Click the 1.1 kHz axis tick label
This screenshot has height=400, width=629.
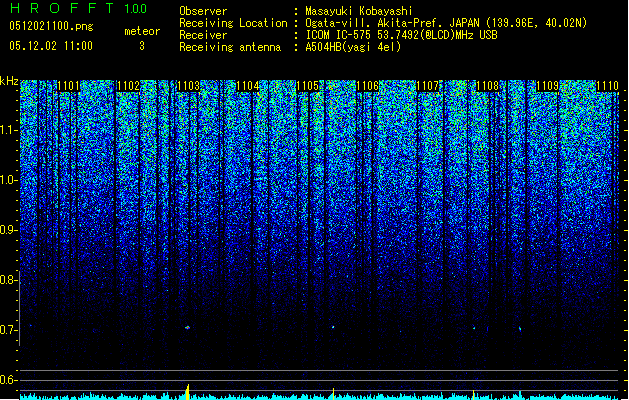8,131
